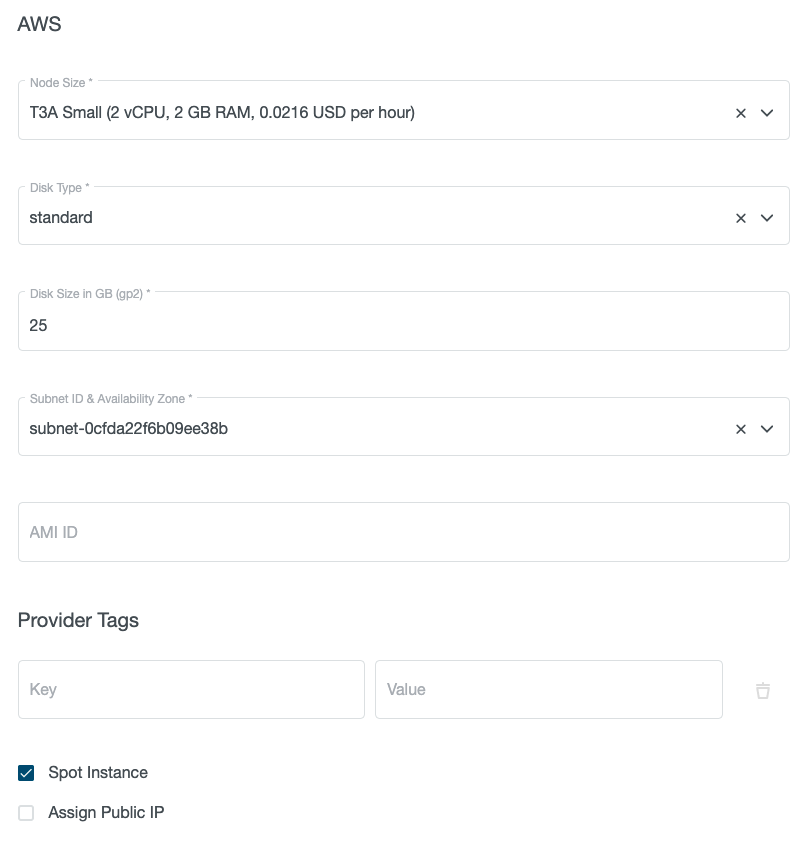Click the trash icon to delete tag row
The height and width of the screenshot is (844, 807).
pyautogui.click(x=763, y=689)
